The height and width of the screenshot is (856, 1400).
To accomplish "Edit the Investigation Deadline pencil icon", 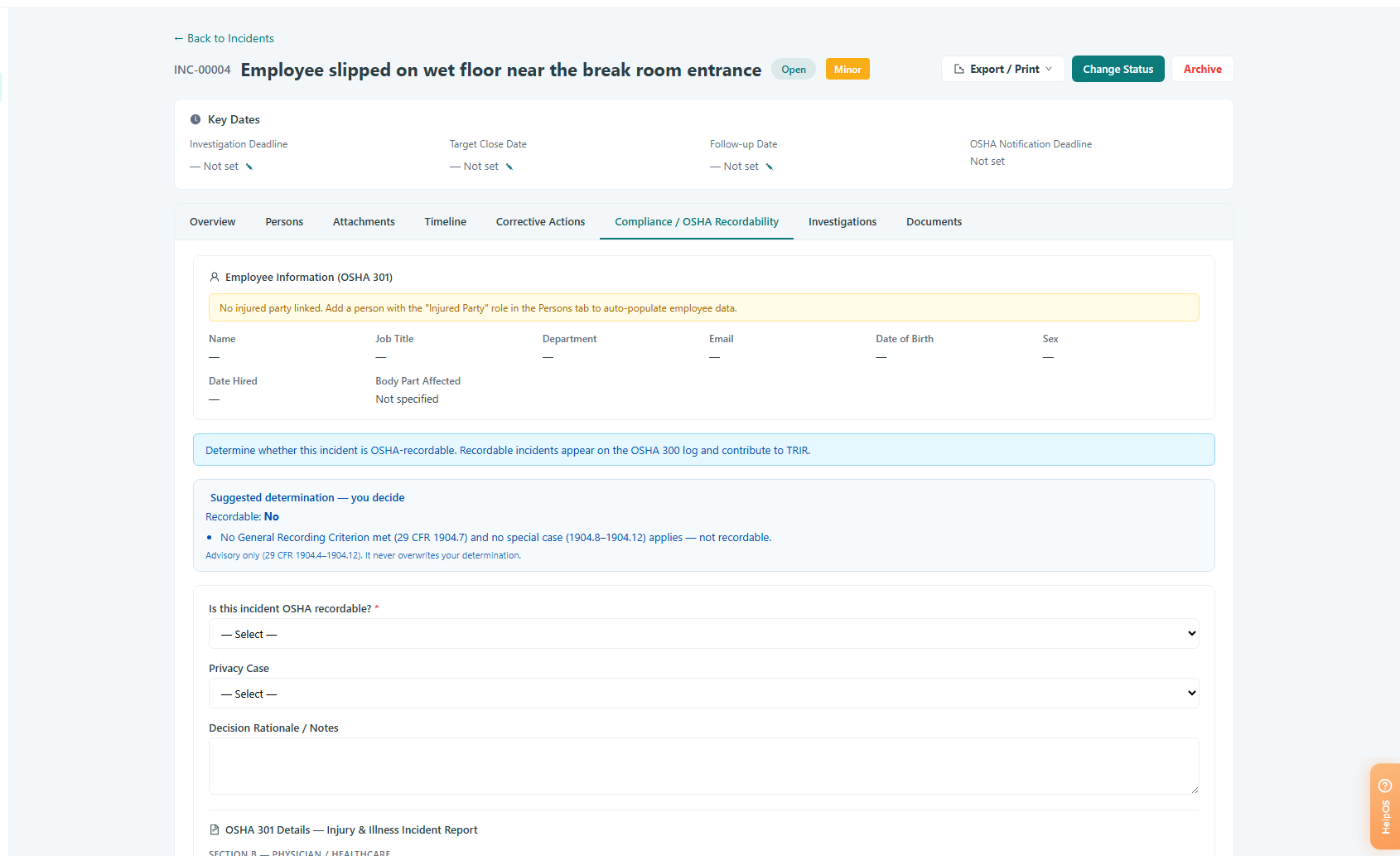I will (249, 167).
